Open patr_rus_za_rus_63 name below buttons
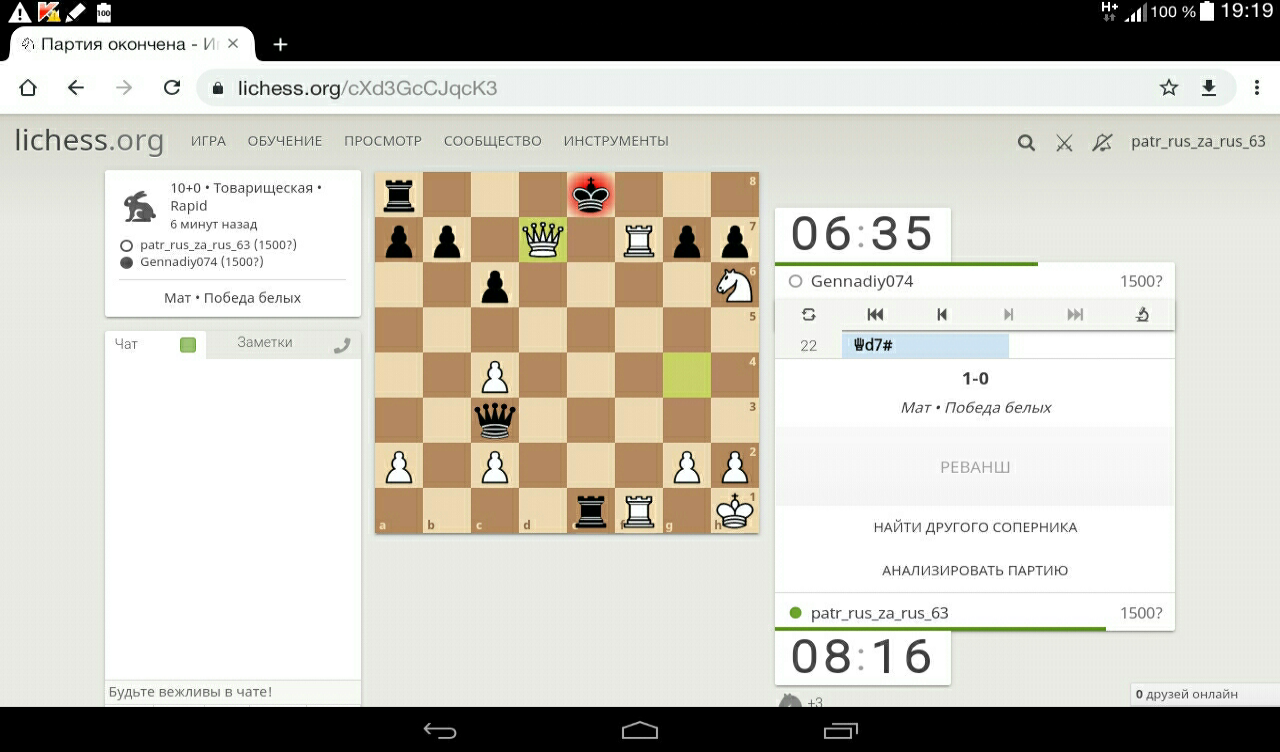This screenshot has width=1280, height=752. [879, 613]
